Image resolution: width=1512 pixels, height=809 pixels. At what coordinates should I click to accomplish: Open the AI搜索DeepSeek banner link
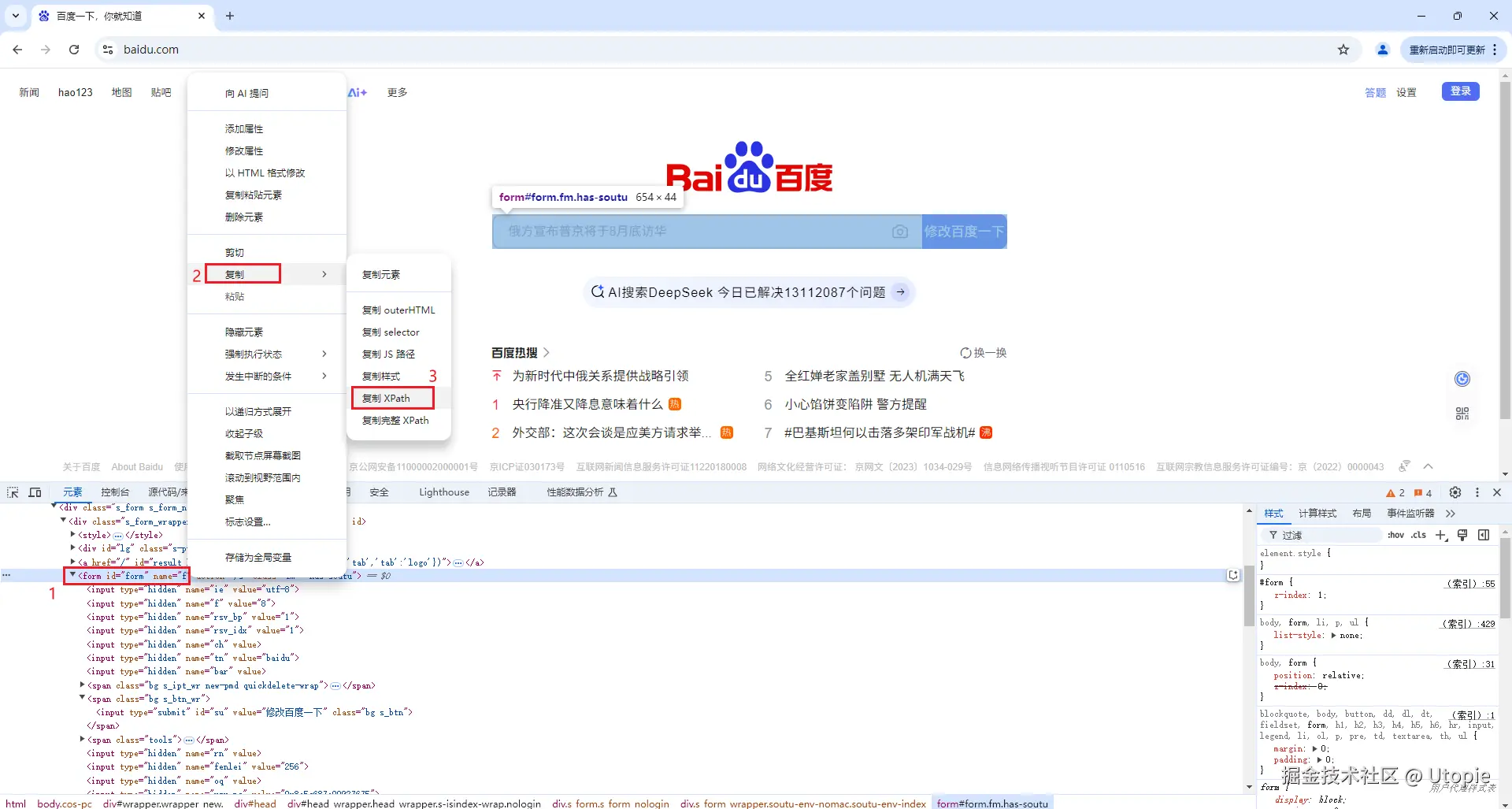tap(749, 292)
